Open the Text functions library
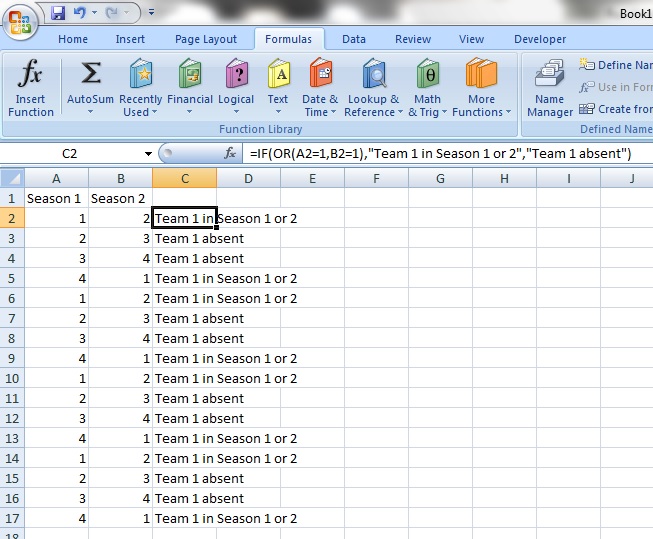The image size is (653, 539). coord(278,88)
